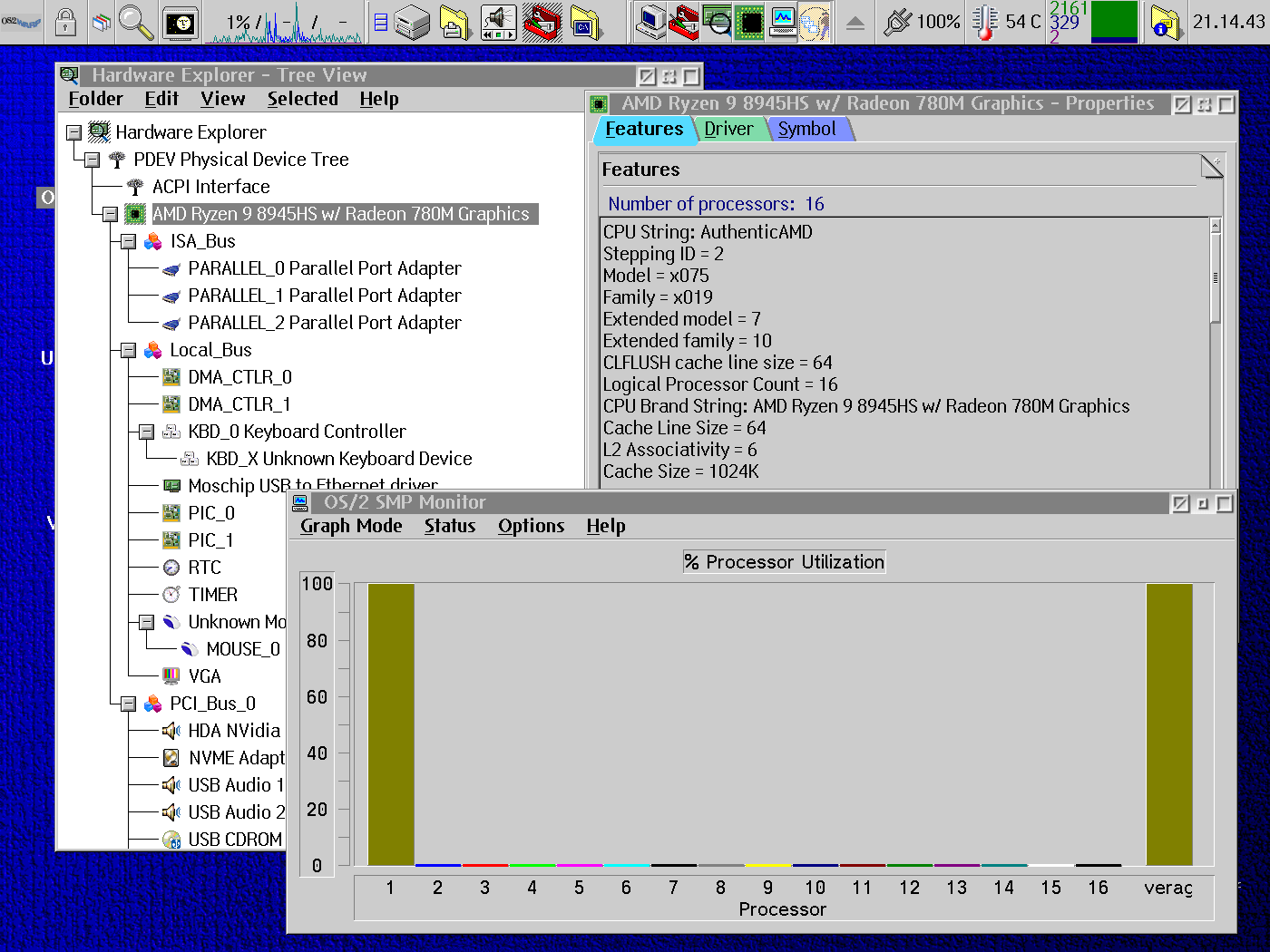Open the printer folder icon
Image resolution: width=1270 pixels, height=952 pixels.
pyautogui.click(x=455, y=23)
